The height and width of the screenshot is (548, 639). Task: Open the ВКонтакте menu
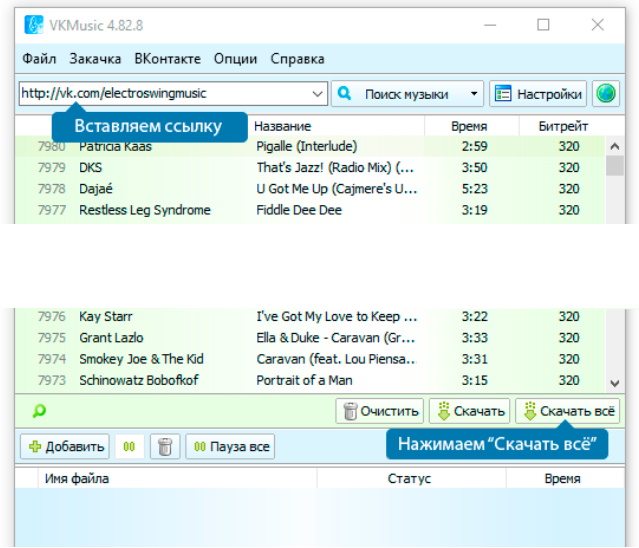167,59
